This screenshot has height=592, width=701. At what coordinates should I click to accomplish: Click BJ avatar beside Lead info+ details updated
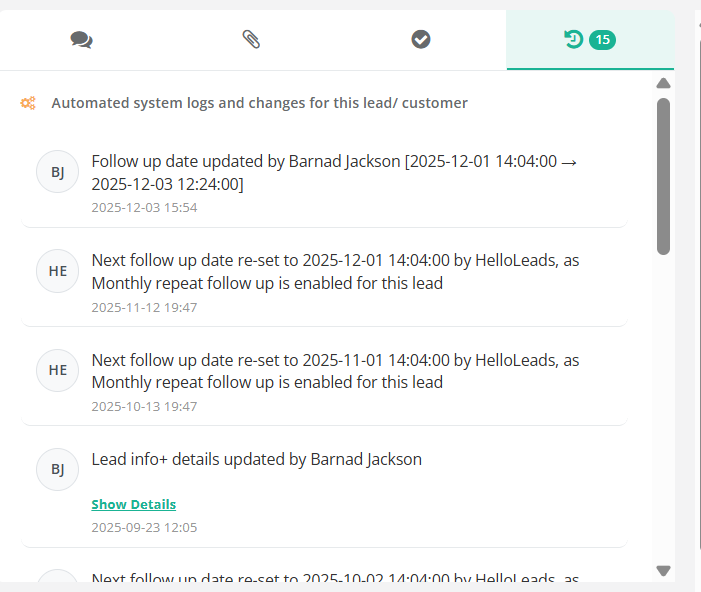(58, 469)
